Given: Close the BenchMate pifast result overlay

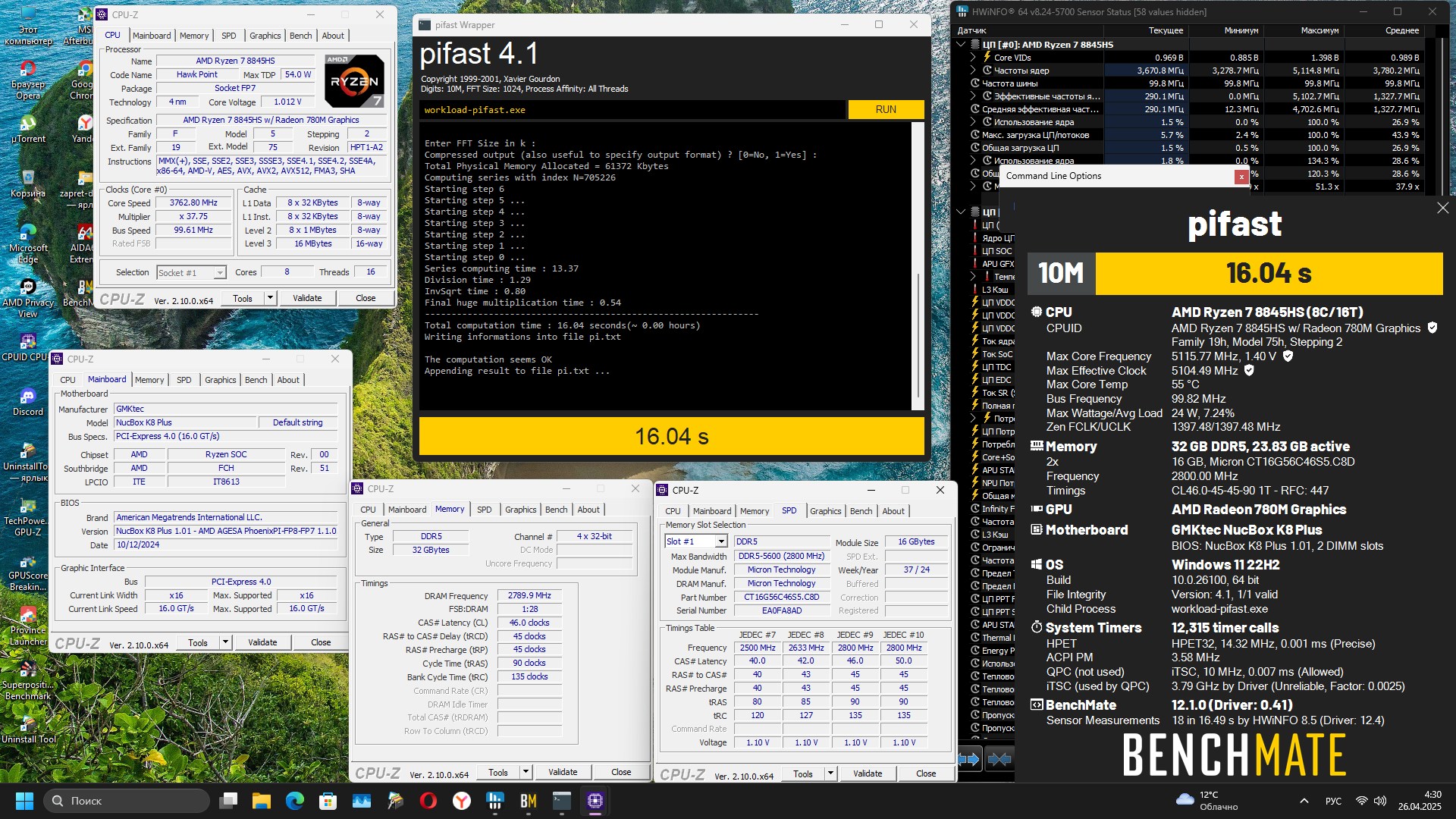Looking at the screenshot, I should click(1442, 208).
